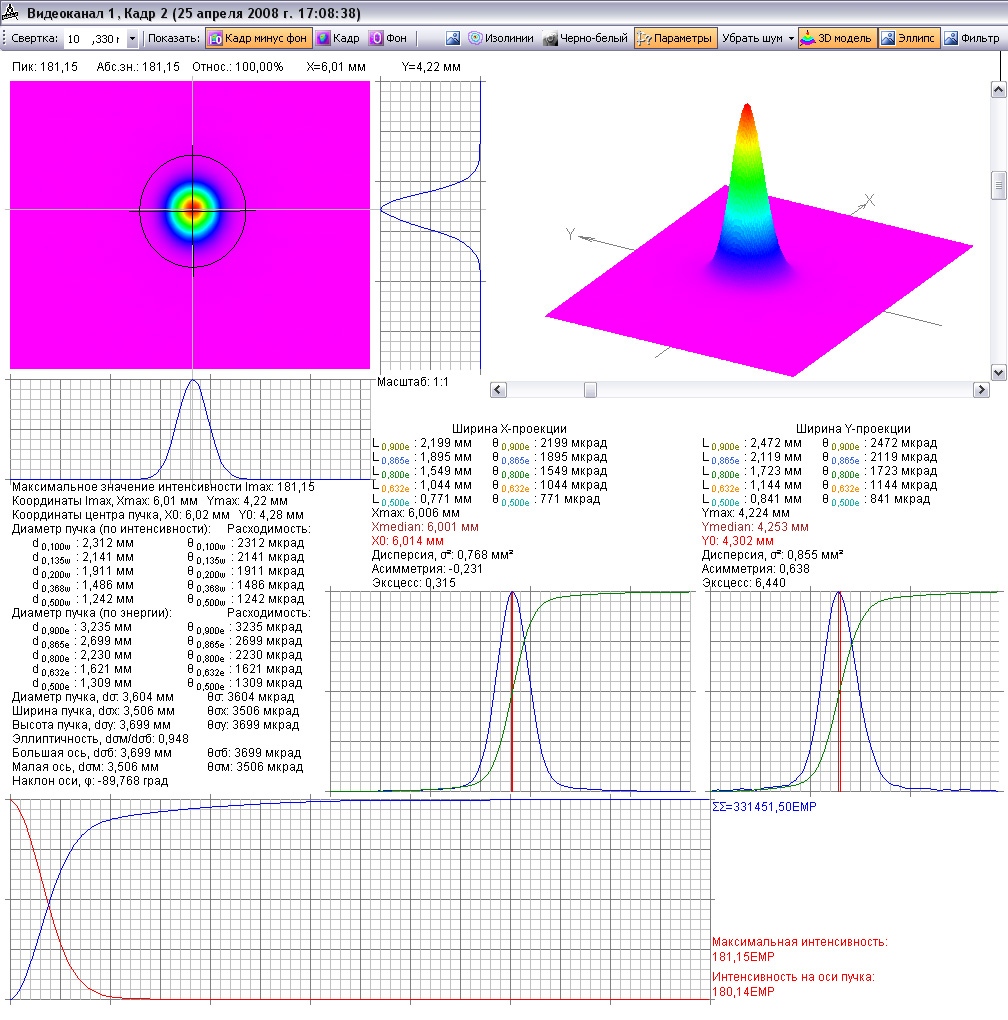Open the Фильтр tool
The width and height of the screenshot is (1008, 1020).
point(972,38)
